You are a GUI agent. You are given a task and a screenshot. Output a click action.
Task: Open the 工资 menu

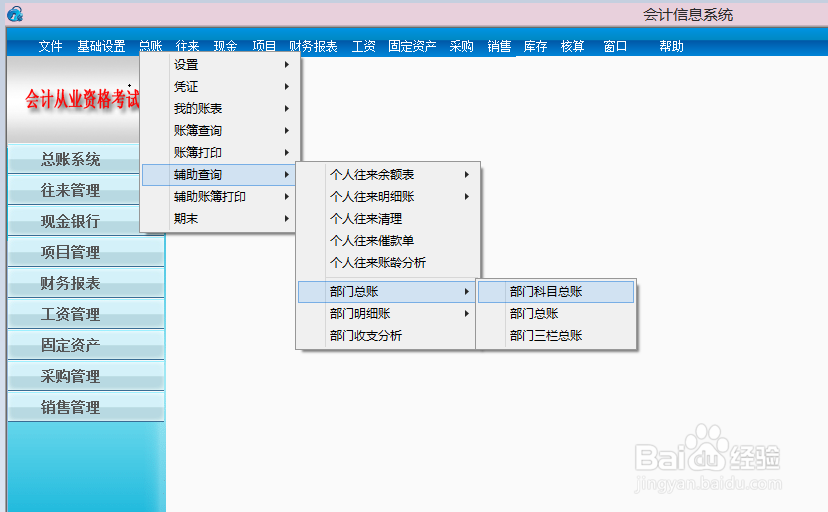pyautogui.click(x=363, y=46)
